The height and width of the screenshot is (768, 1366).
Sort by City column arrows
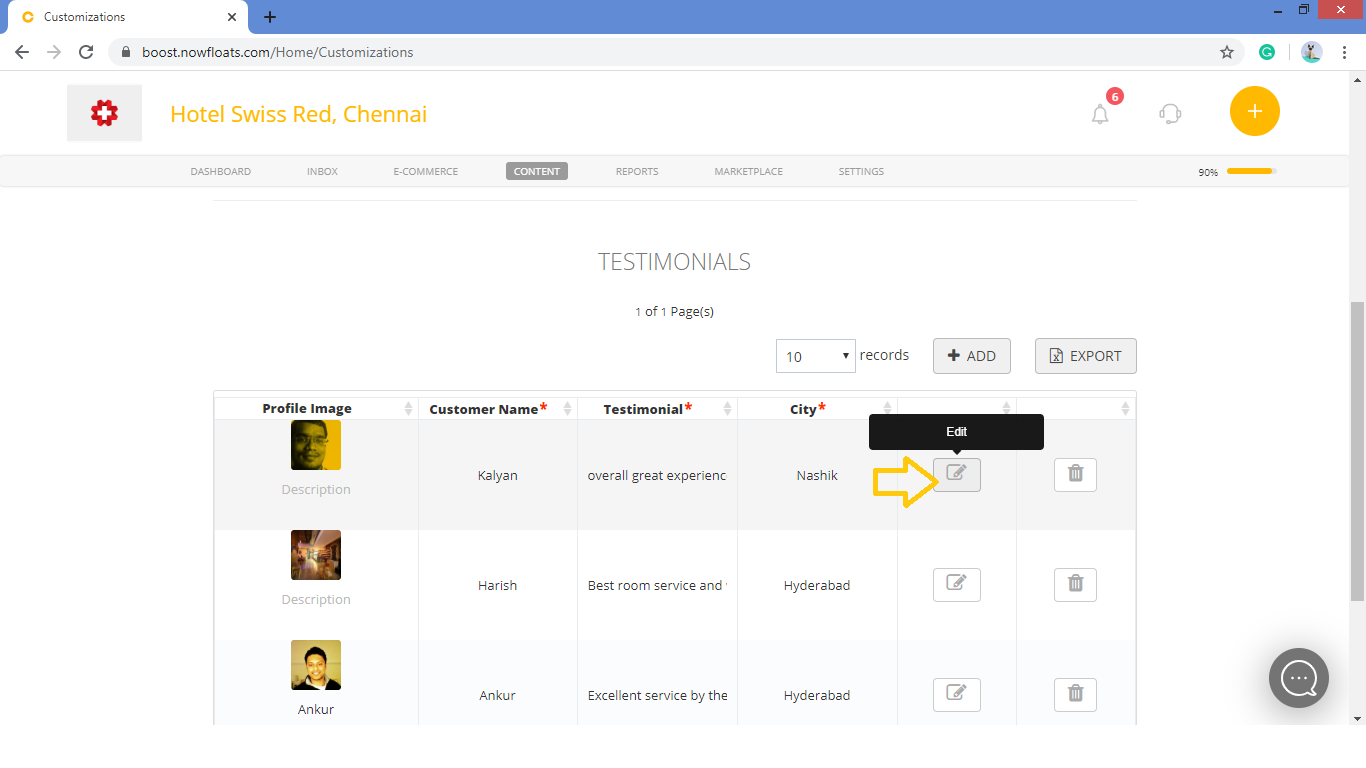click(x=887, y=409)
